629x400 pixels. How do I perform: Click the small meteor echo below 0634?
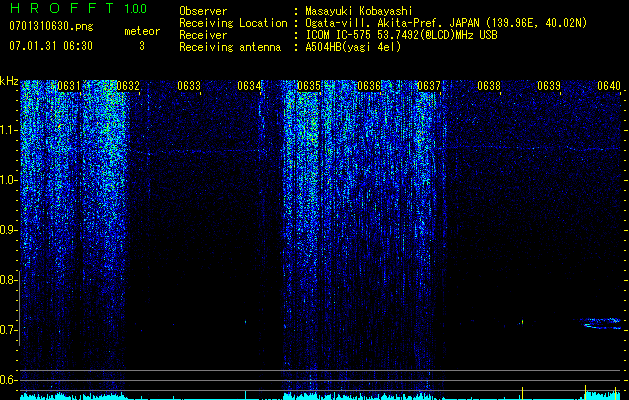point(246,321)
